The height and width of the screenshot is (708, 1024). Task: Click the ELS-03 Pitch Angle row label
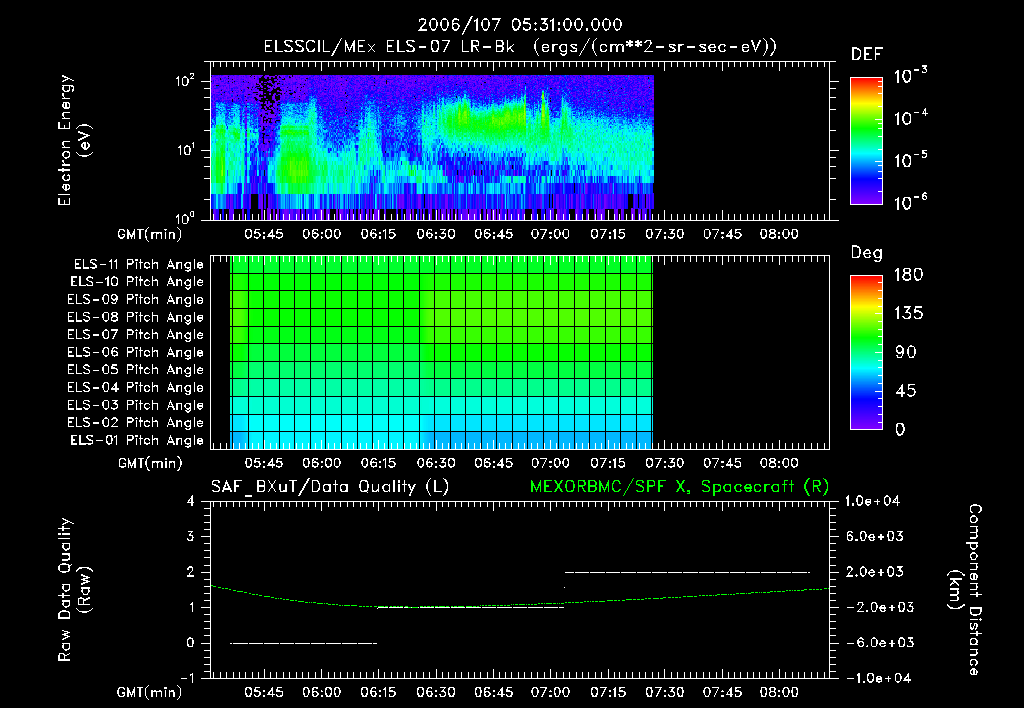pos(136,405)
